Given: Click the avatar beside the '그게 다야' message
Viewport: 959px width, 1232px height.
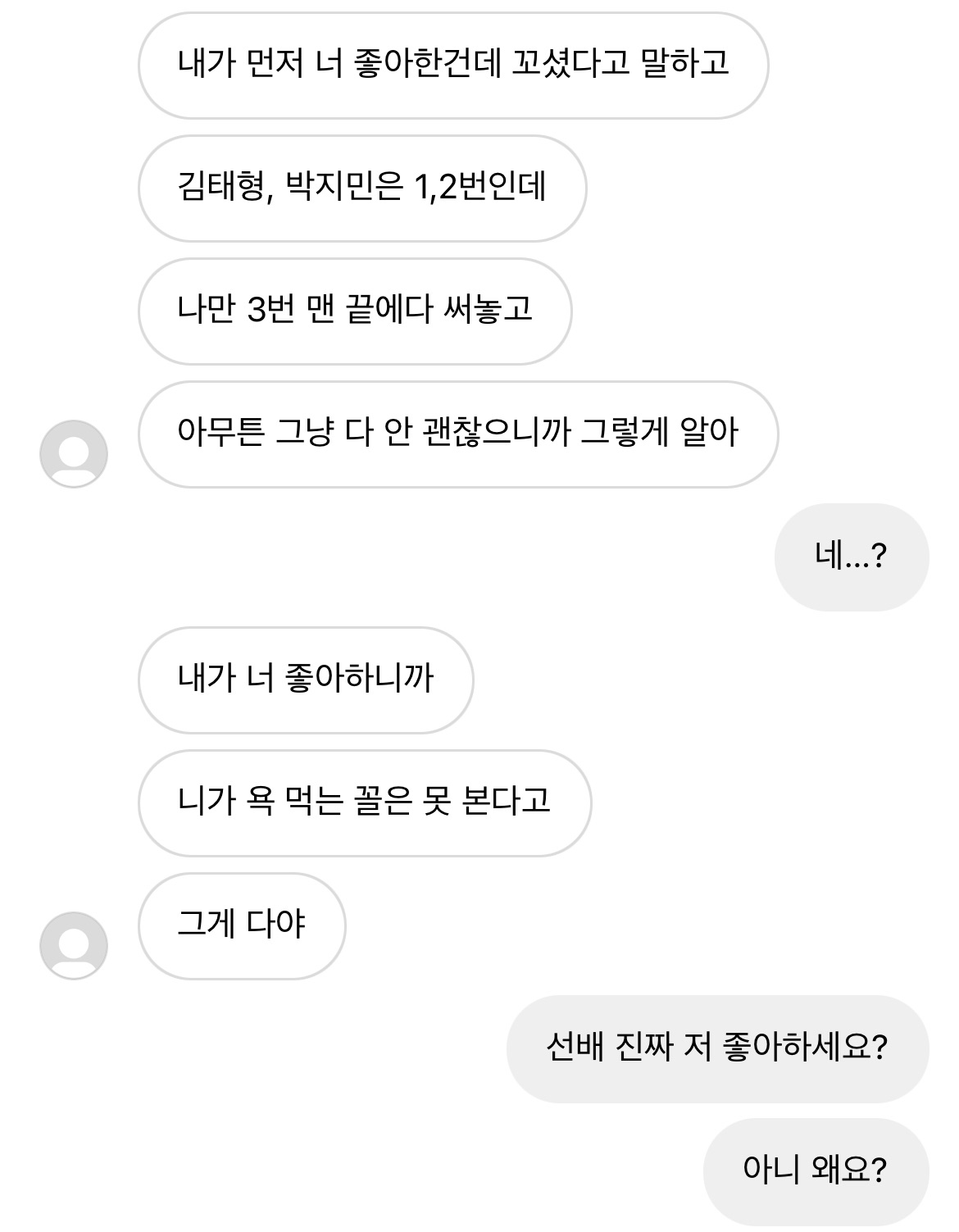Looking at the screenshot, I should coord(74,945).
